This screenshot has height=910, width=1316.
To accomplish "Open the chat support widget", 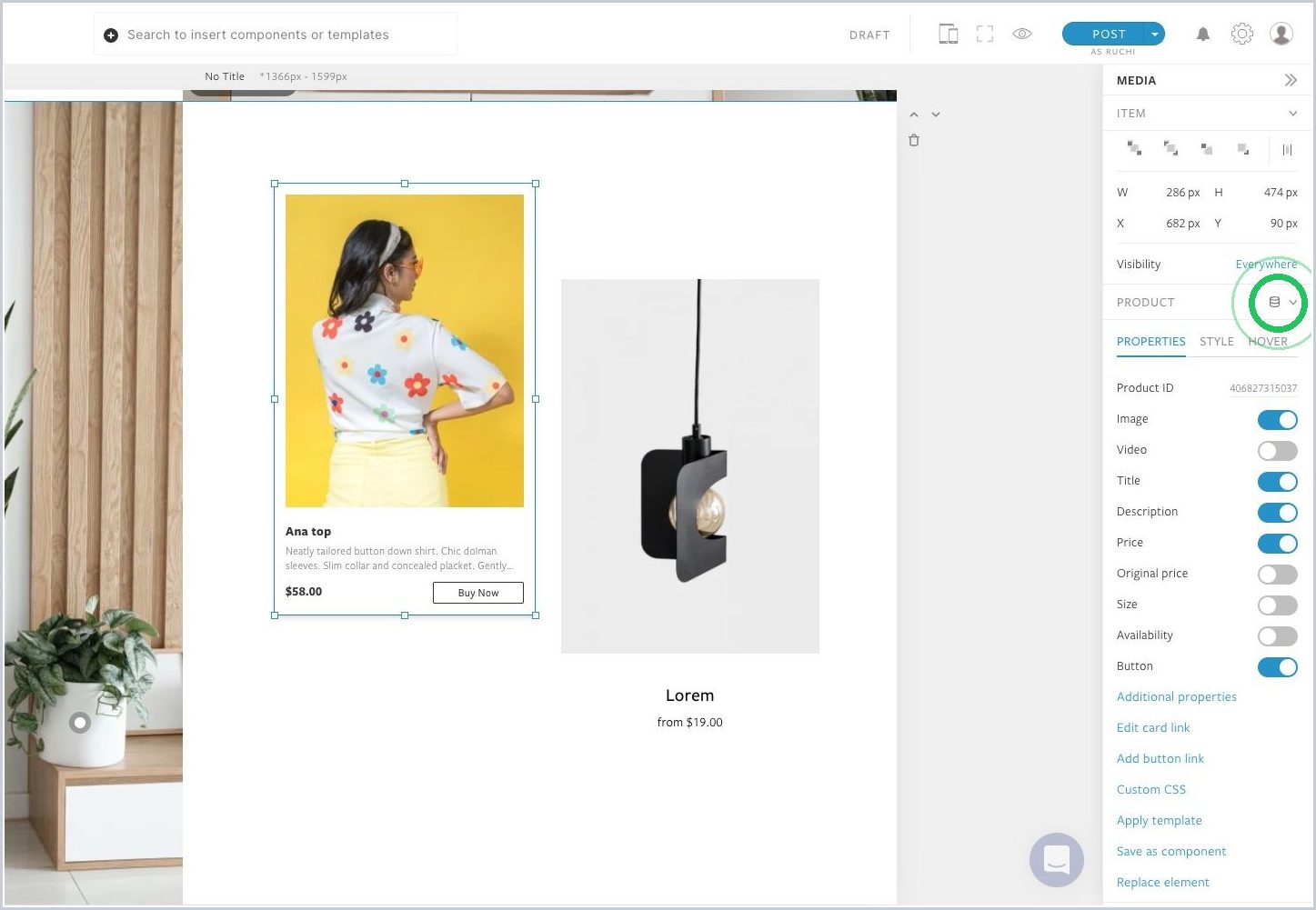I will (1057, 859).
